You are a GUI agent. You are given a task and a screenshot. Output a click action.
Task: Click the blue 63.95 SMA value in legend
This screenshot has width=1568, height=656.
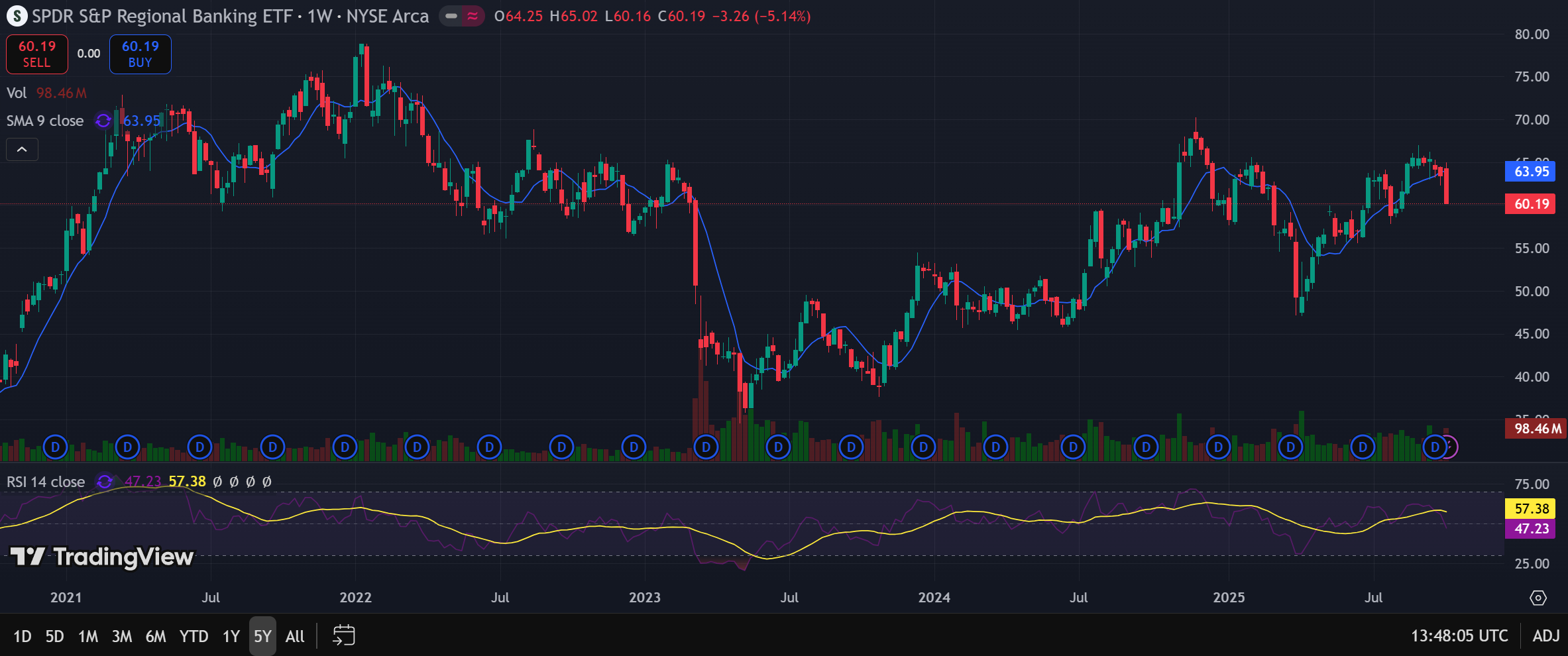pos(142,121)
